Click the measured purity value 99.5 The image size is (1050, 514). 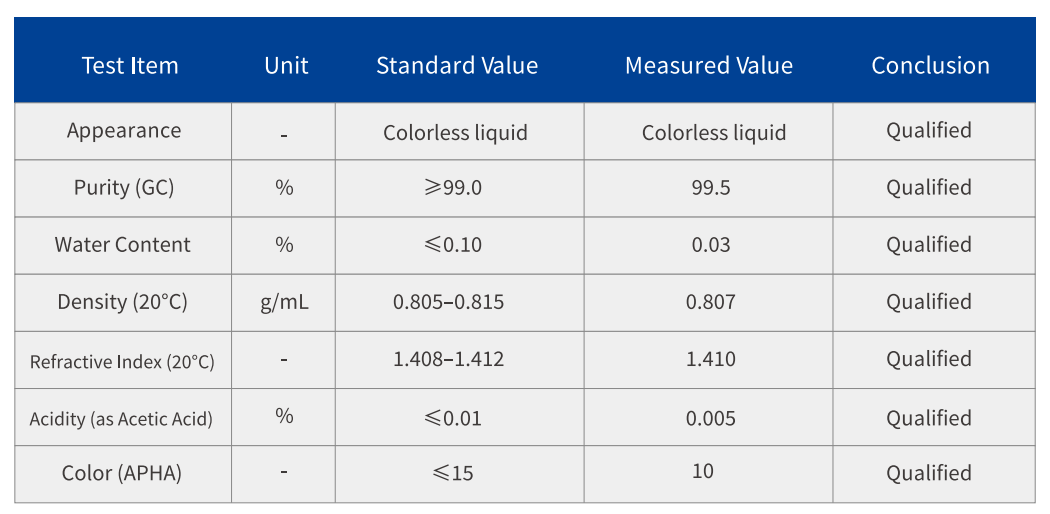[x=710, y=188]
